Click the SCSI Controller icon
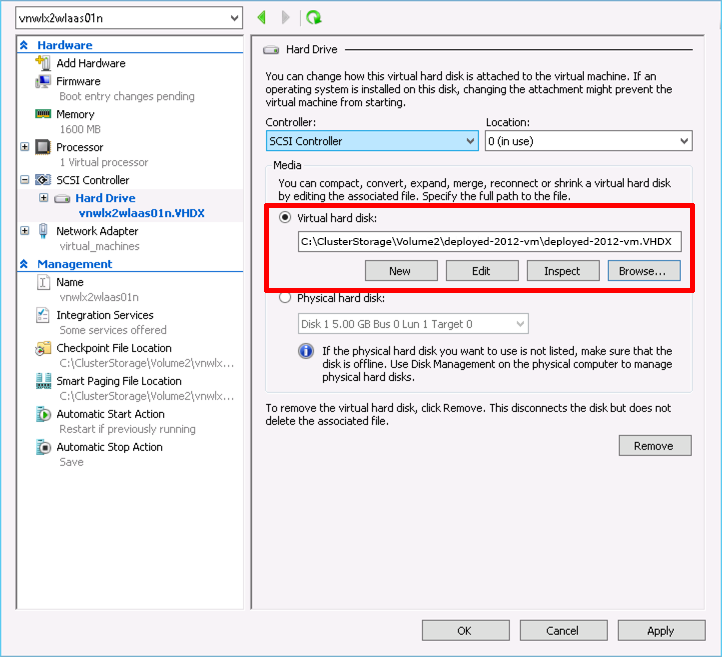Image resolution: width=722 pixels, height=657 pixels. [x=43, y=180]
